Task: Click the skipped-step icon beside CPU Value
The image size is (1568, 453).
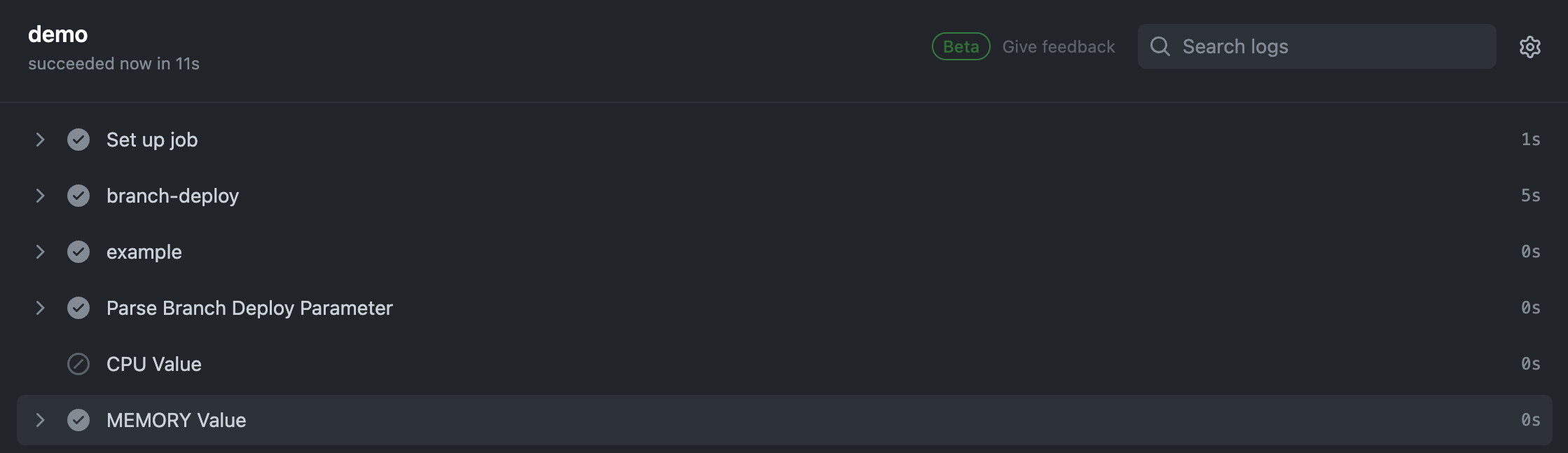Action: (x=78, y=364)
